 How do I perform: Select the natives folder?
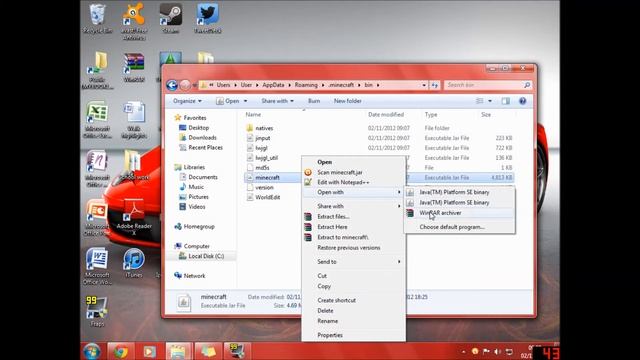click(x=264, y=128)
